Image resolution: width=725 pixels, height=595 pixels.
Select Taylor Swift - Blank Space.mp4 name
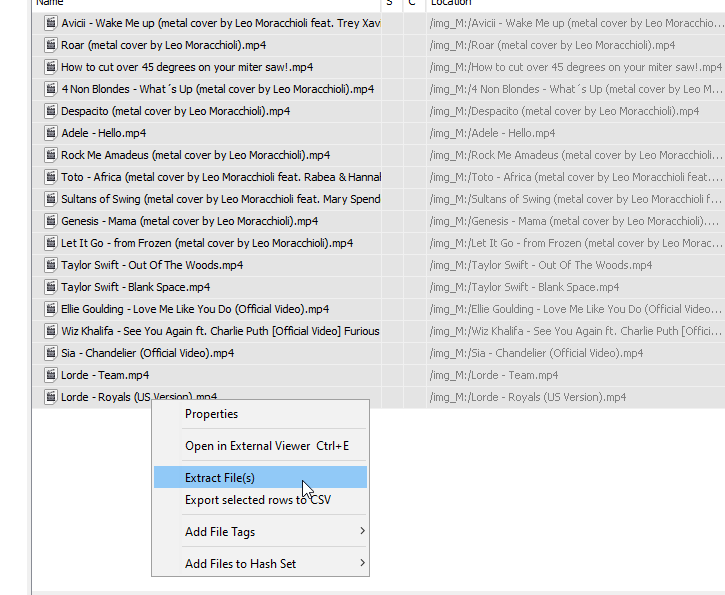(x=135, y=287)
